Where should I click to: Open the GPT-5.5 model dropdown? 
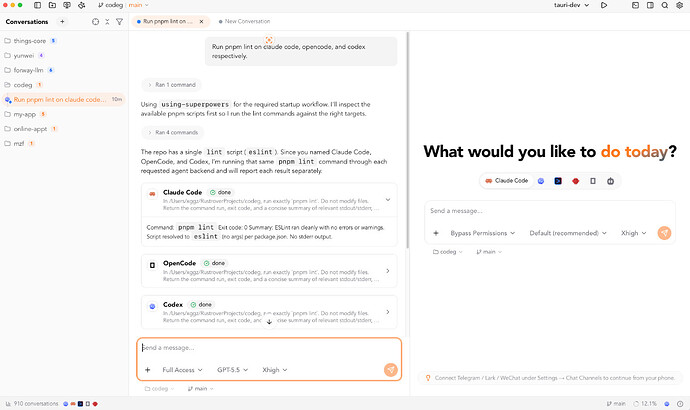click(x=232, y=370)
